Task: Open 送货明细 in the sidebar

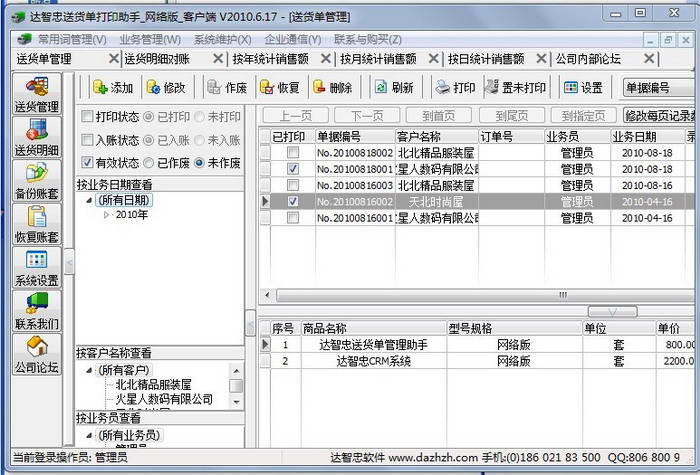Action: point(37,138)
